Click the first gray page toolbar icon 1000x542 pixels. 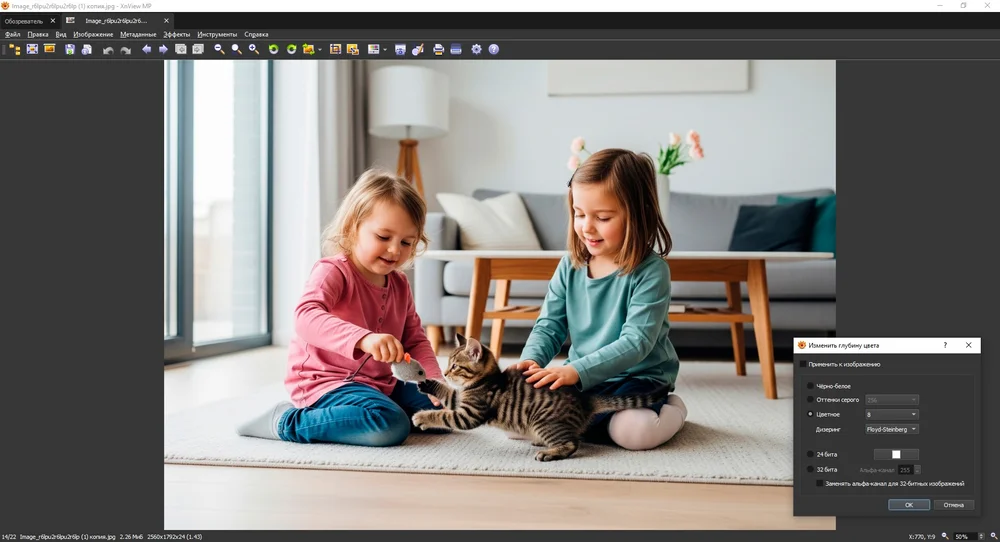pos(180,49)
